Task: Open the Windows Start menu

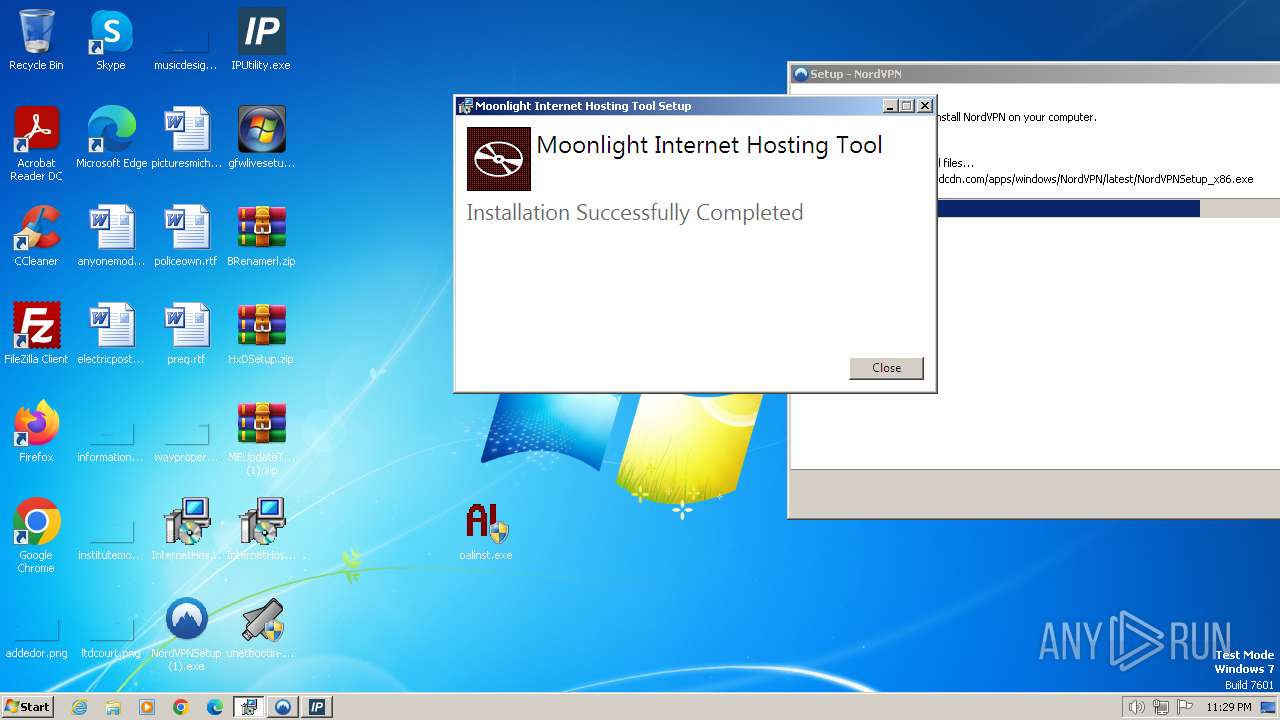Action: pyautogui.click(x=27, y=707)
